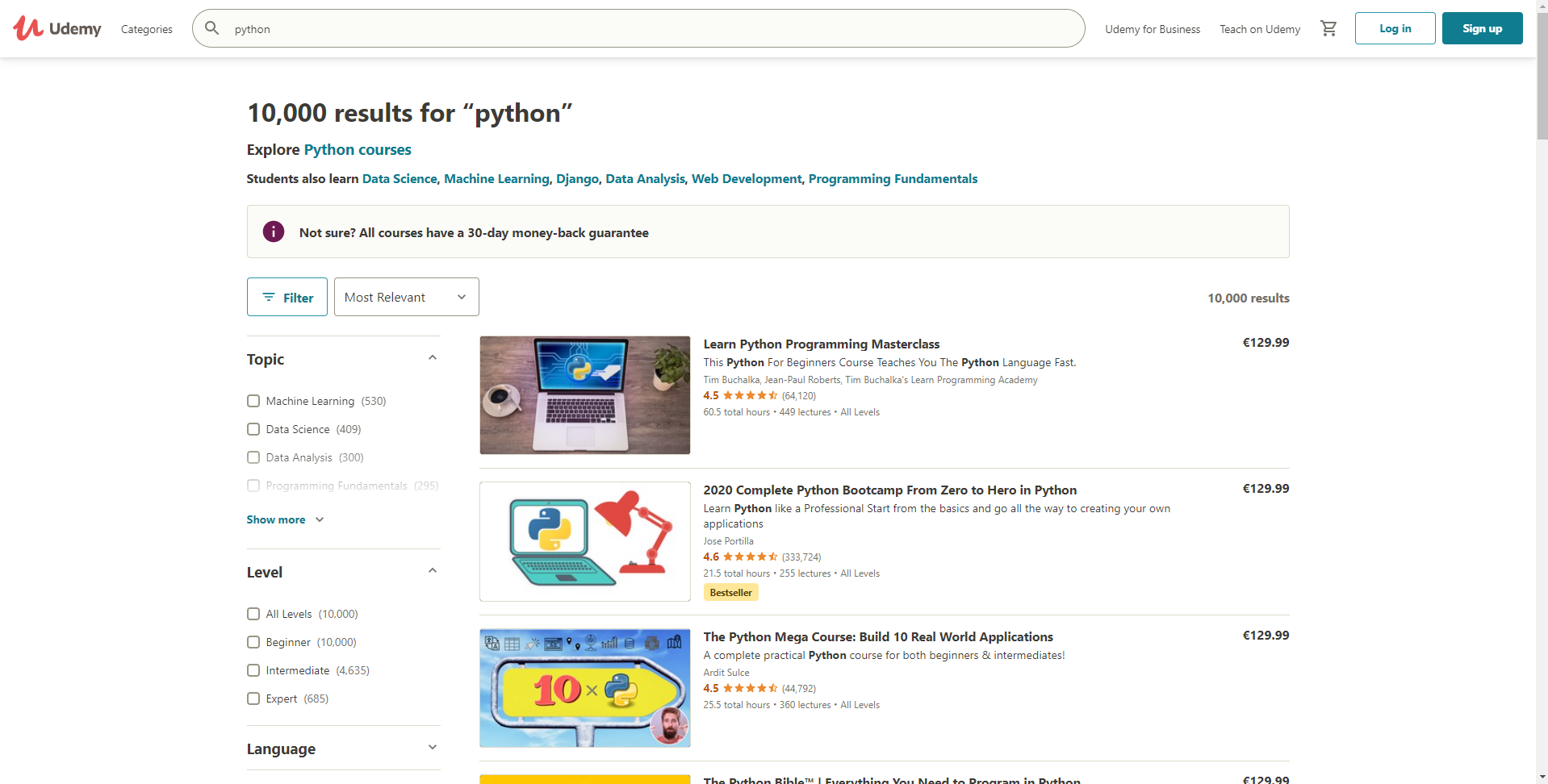1548x784 pixels.
Task: Tick the Data Science topic checkbox
Action: click(253, 429)
